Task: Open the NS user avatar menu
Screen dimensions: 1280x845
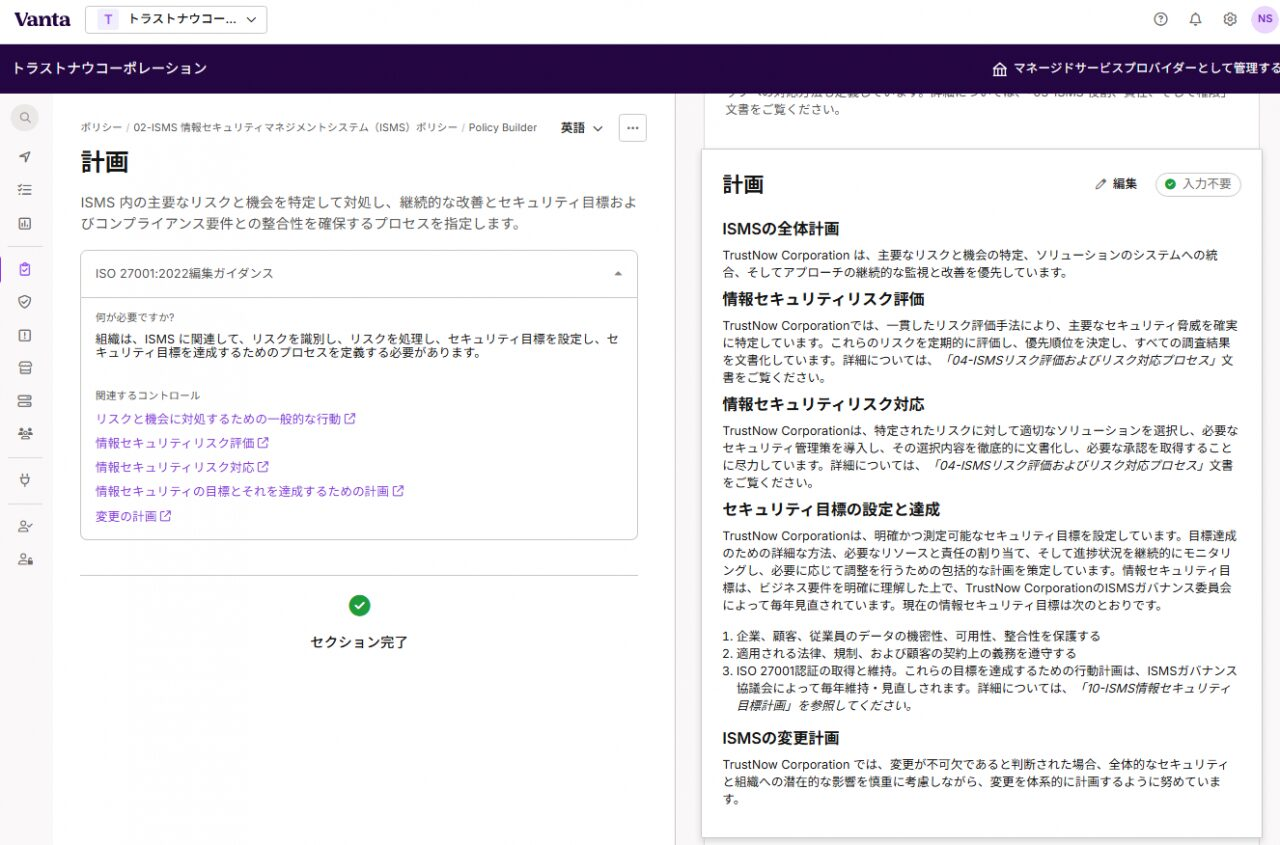Action: pos(1264,19)
